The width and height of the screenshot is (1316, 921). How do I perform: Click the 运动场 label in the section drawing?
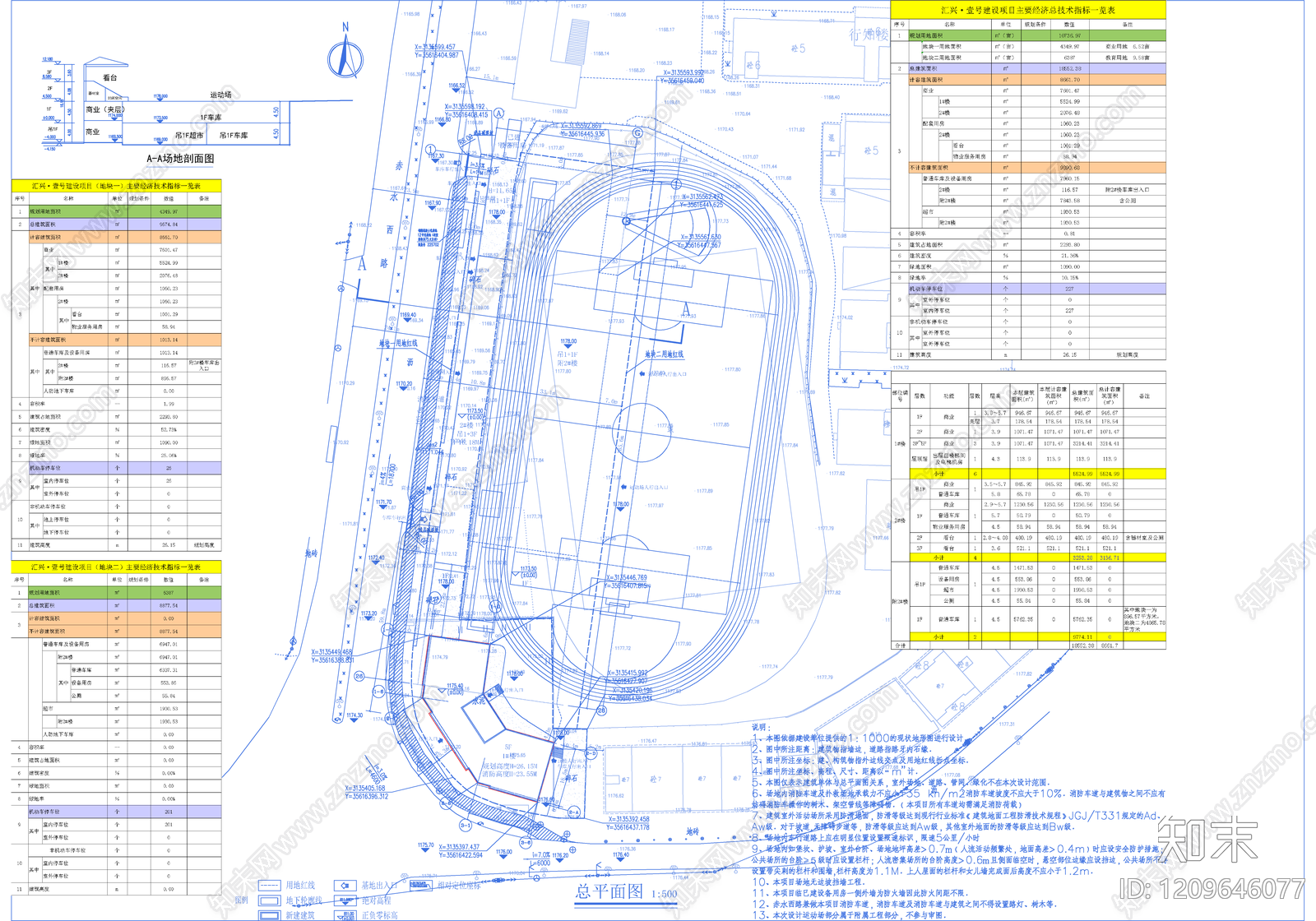[220, 95]
